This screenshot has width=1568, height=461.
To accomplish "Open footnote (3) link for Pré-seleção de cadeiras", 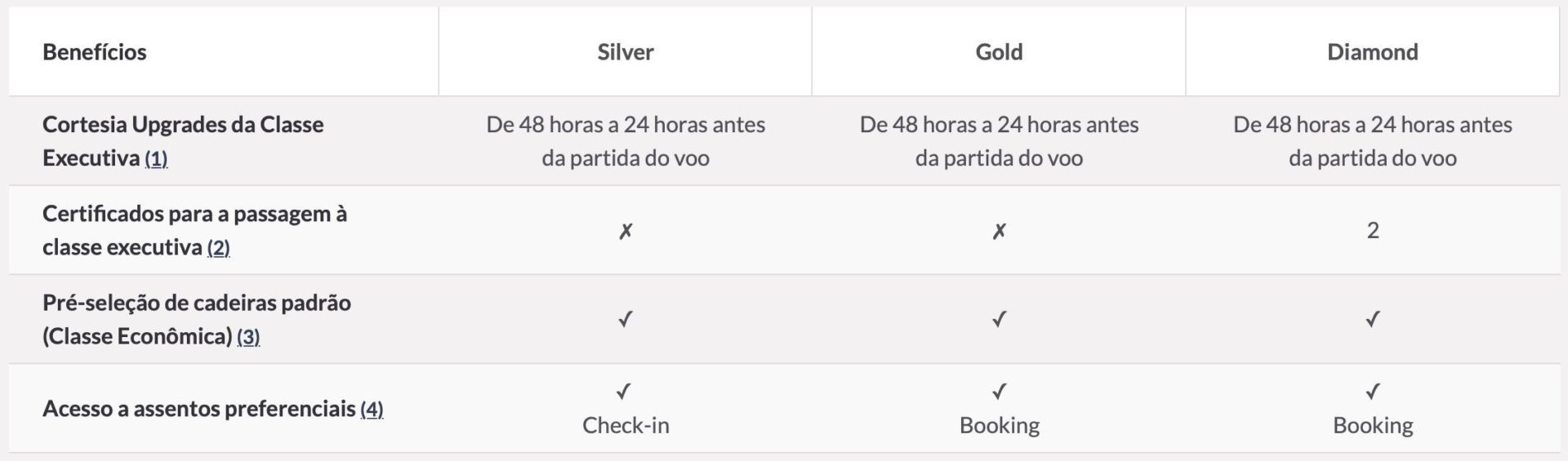I will coord(248,336).
